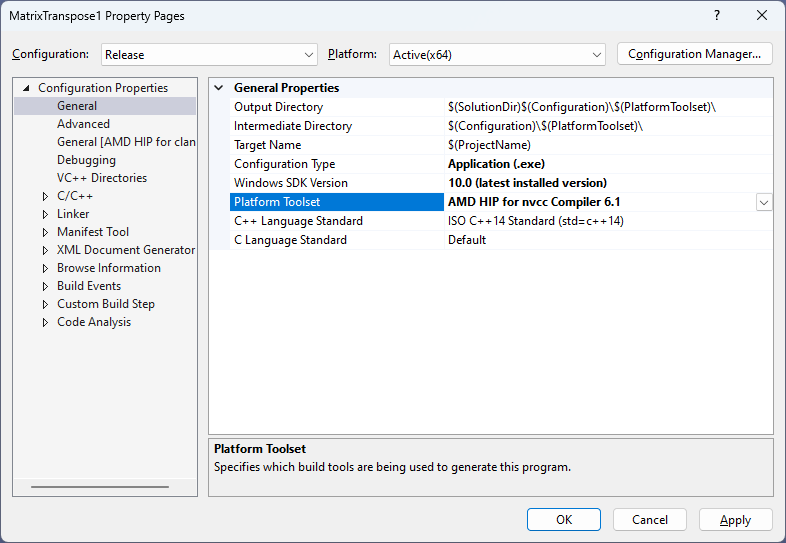786x543 pixels.
Task: Expand the Manifest Tool node arrow
Action: [45, 232]
